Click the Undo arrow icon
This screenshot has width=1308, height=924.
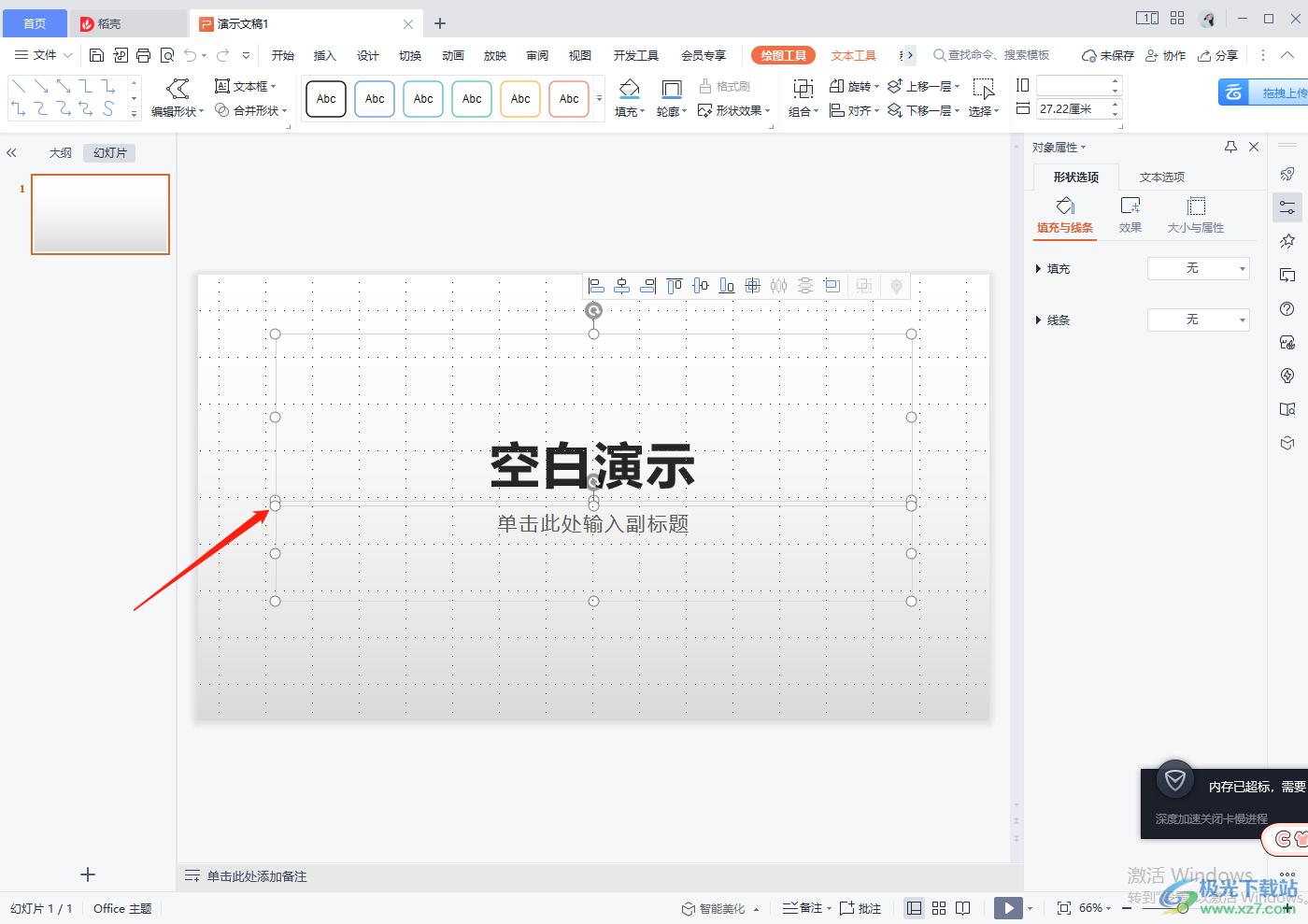tap(191, 55)
